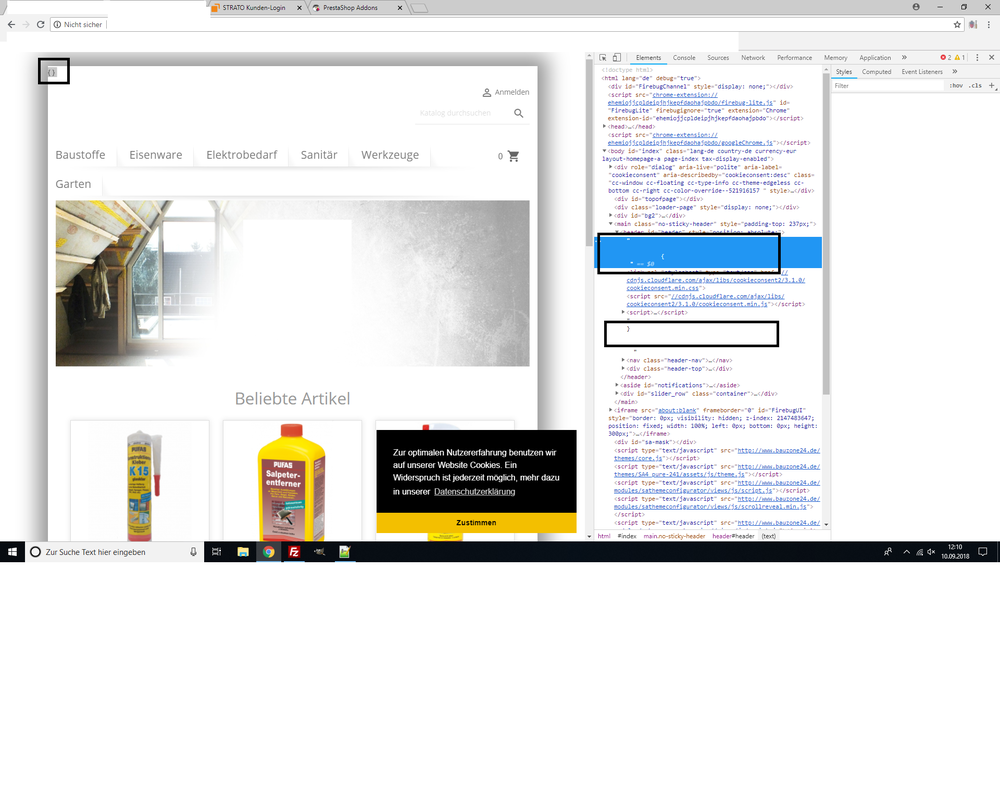
Task: Click the Anmelden account icon
Action: point(487,92)
